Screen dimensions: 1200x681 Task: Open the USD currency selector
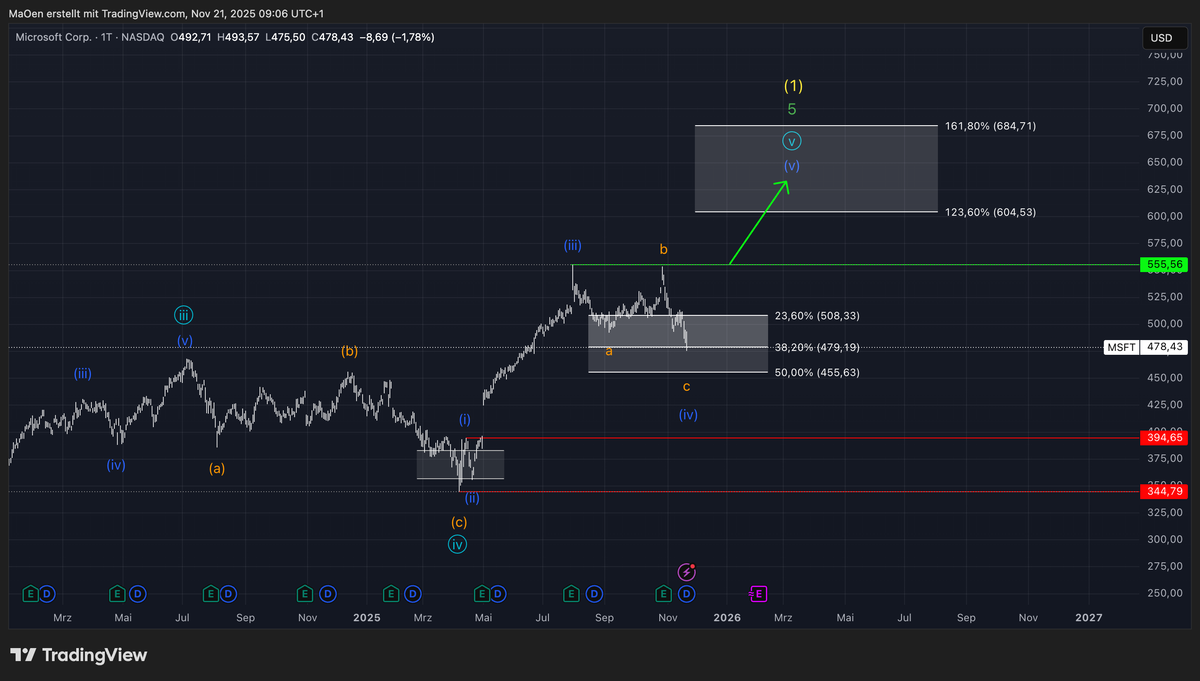coord(1161,38)
